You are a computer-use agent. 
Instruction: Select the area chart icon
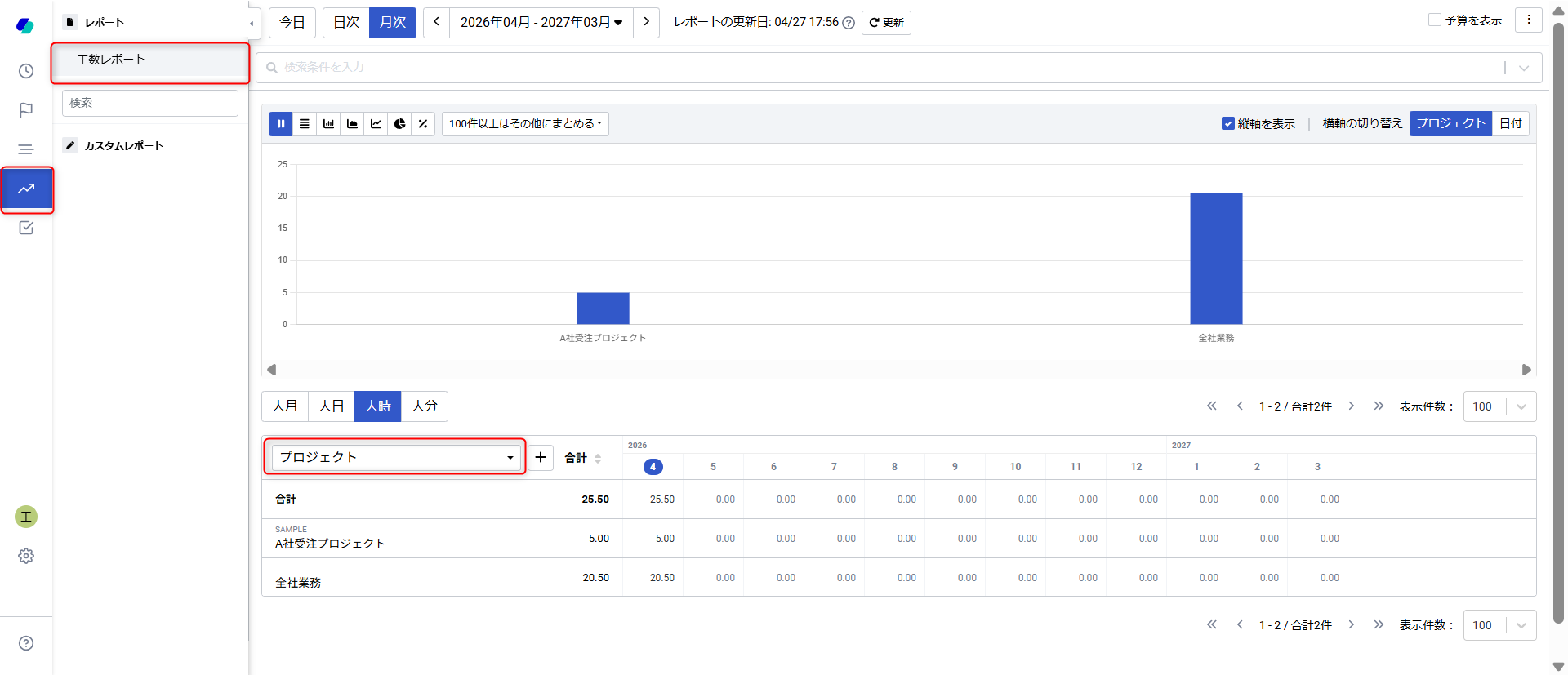click(352, 124)
